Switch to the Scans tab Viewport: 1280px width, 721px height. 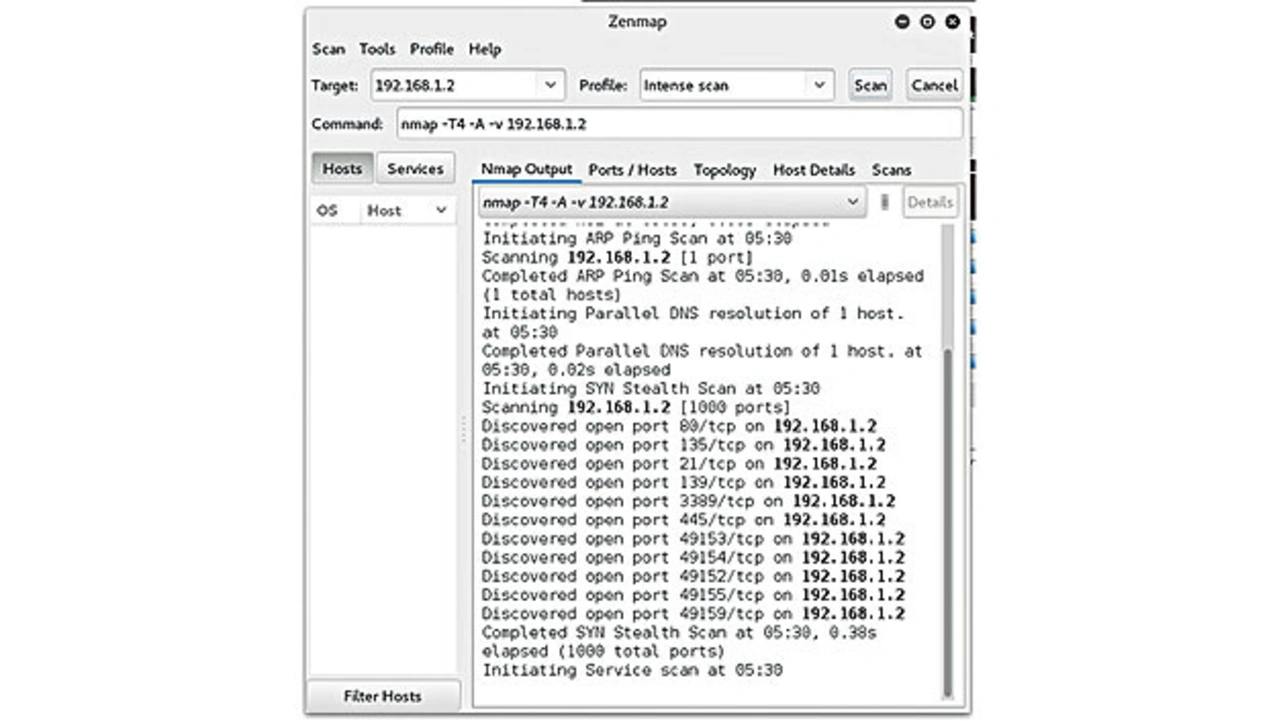click(891, 170)
